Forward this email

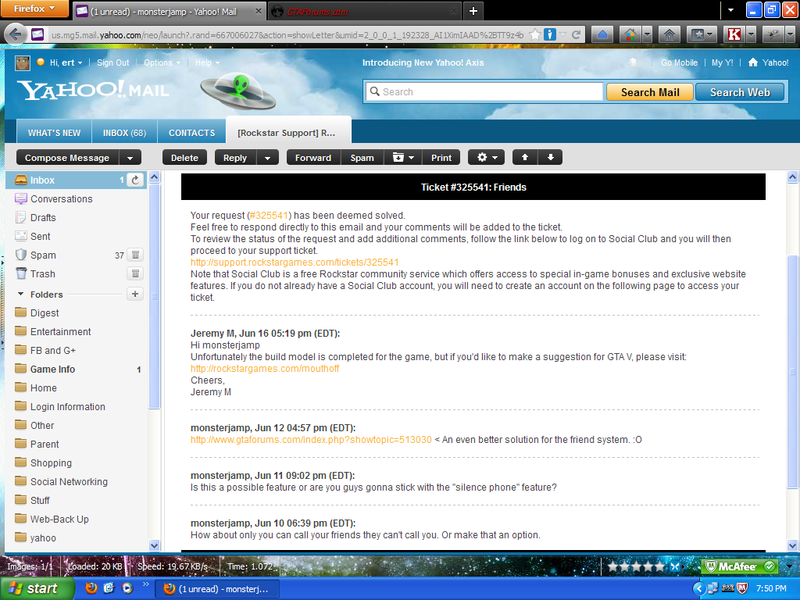click(x=313, y=158)
